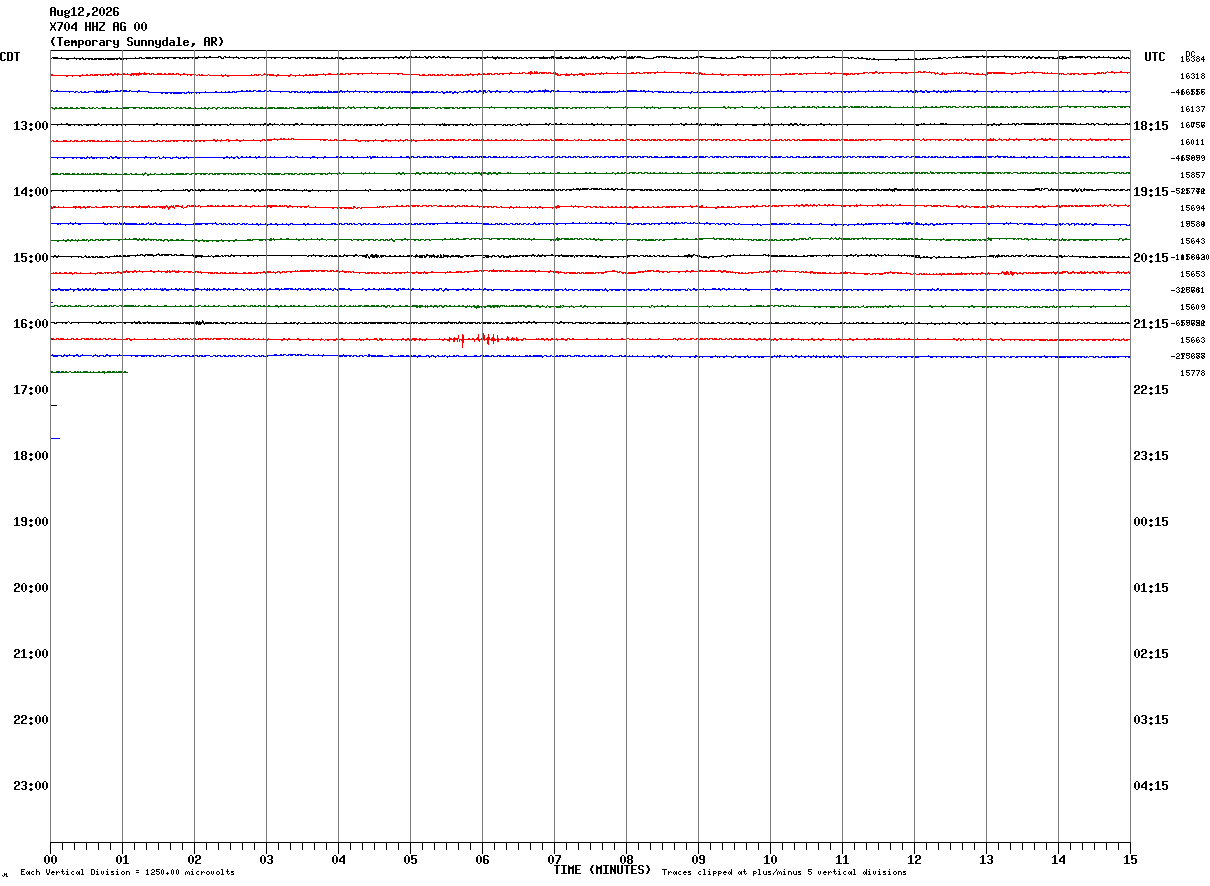Select minute 06 on the time axis
The width and height of the screenshot is (1210, 886).
point(482,859)
